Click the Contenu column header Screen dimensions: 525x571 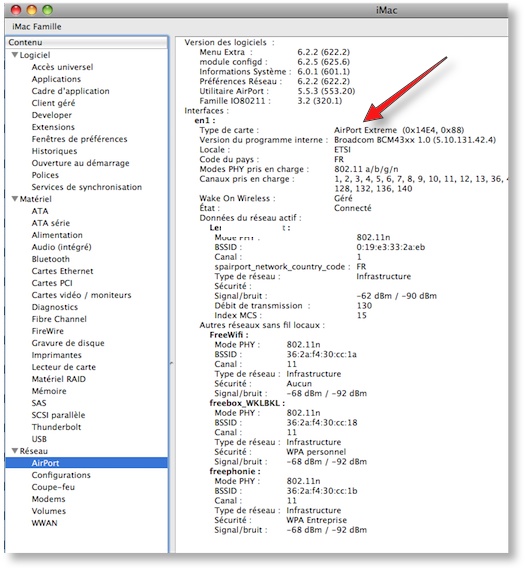click(87, 42)
